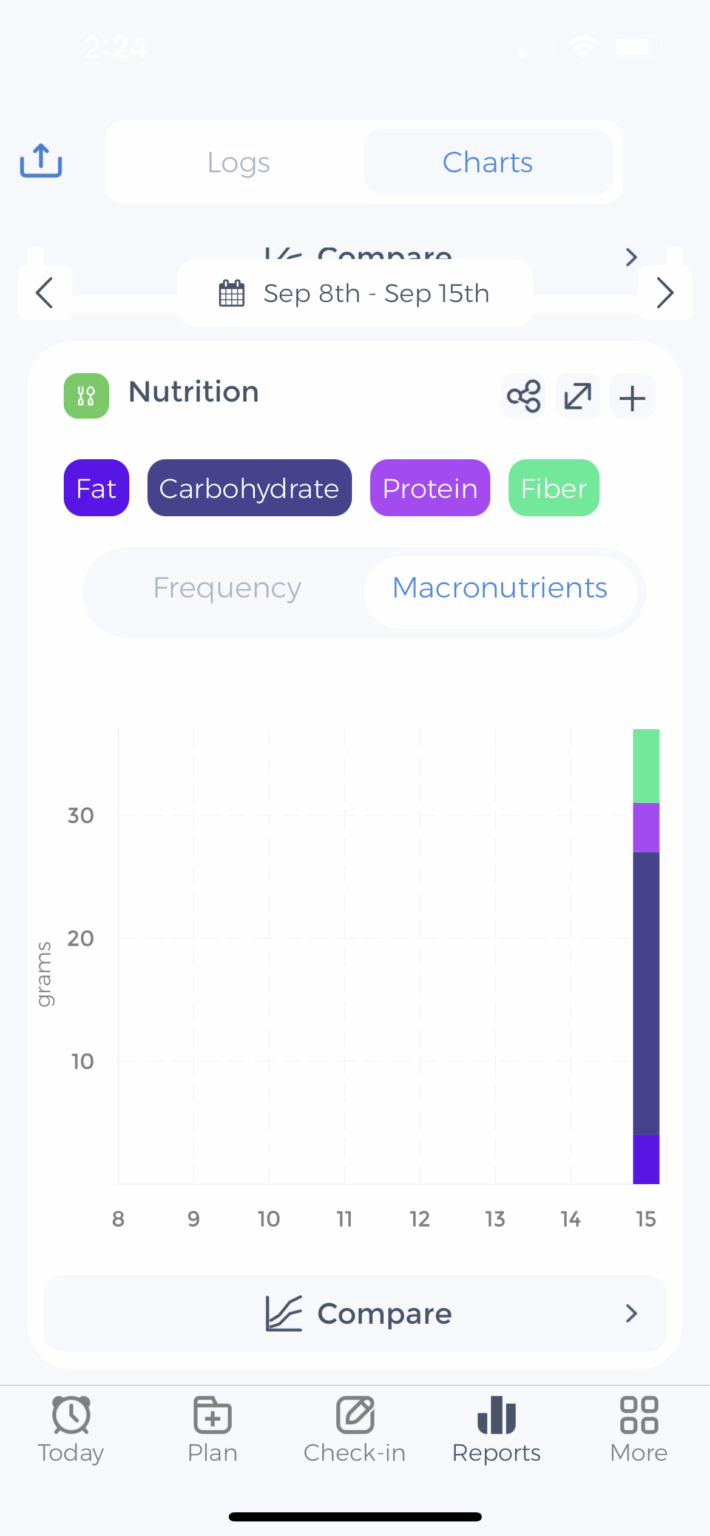Open Compare details via its chevron
710x1536 pixels.
pos(630,1313)
